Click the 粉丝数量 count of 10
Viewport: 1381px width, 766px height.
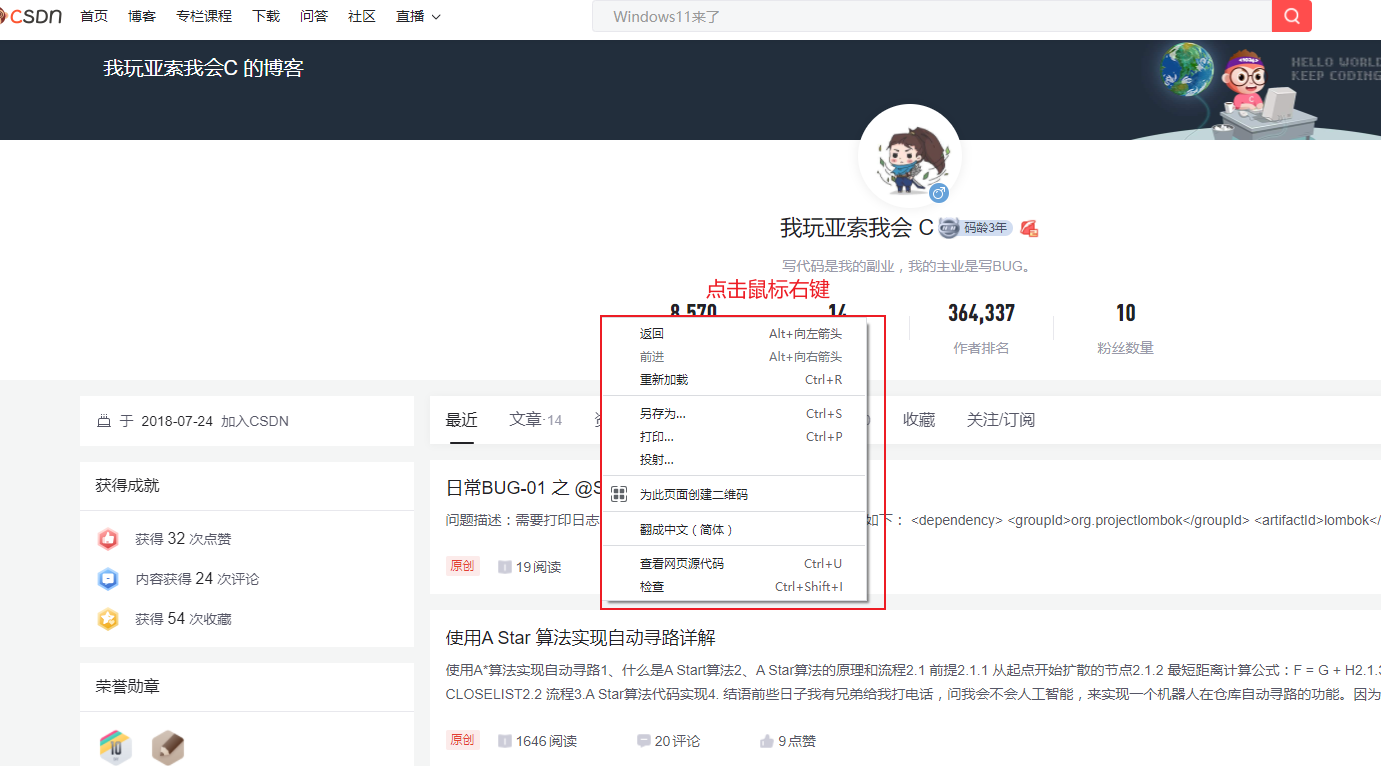1126,313
